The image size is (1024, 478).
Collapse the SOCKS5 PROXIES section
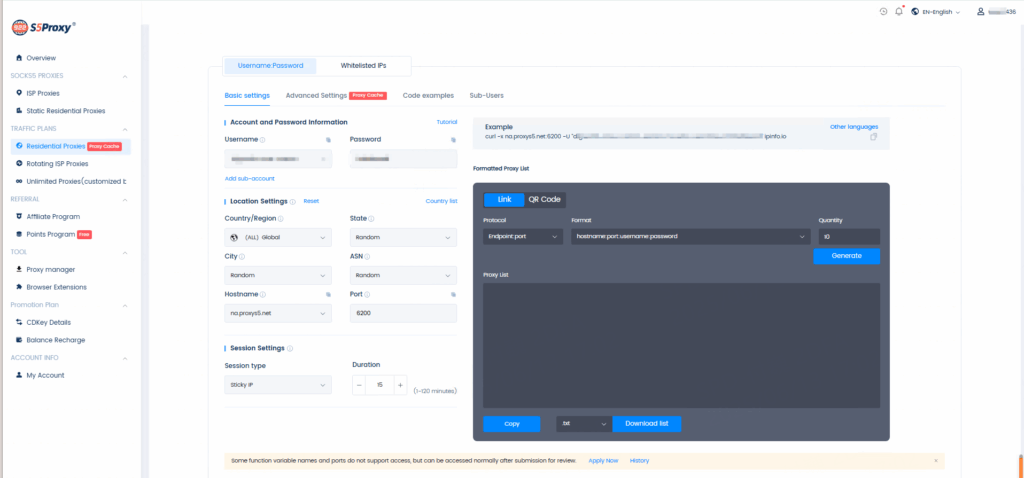coord(125,76)
